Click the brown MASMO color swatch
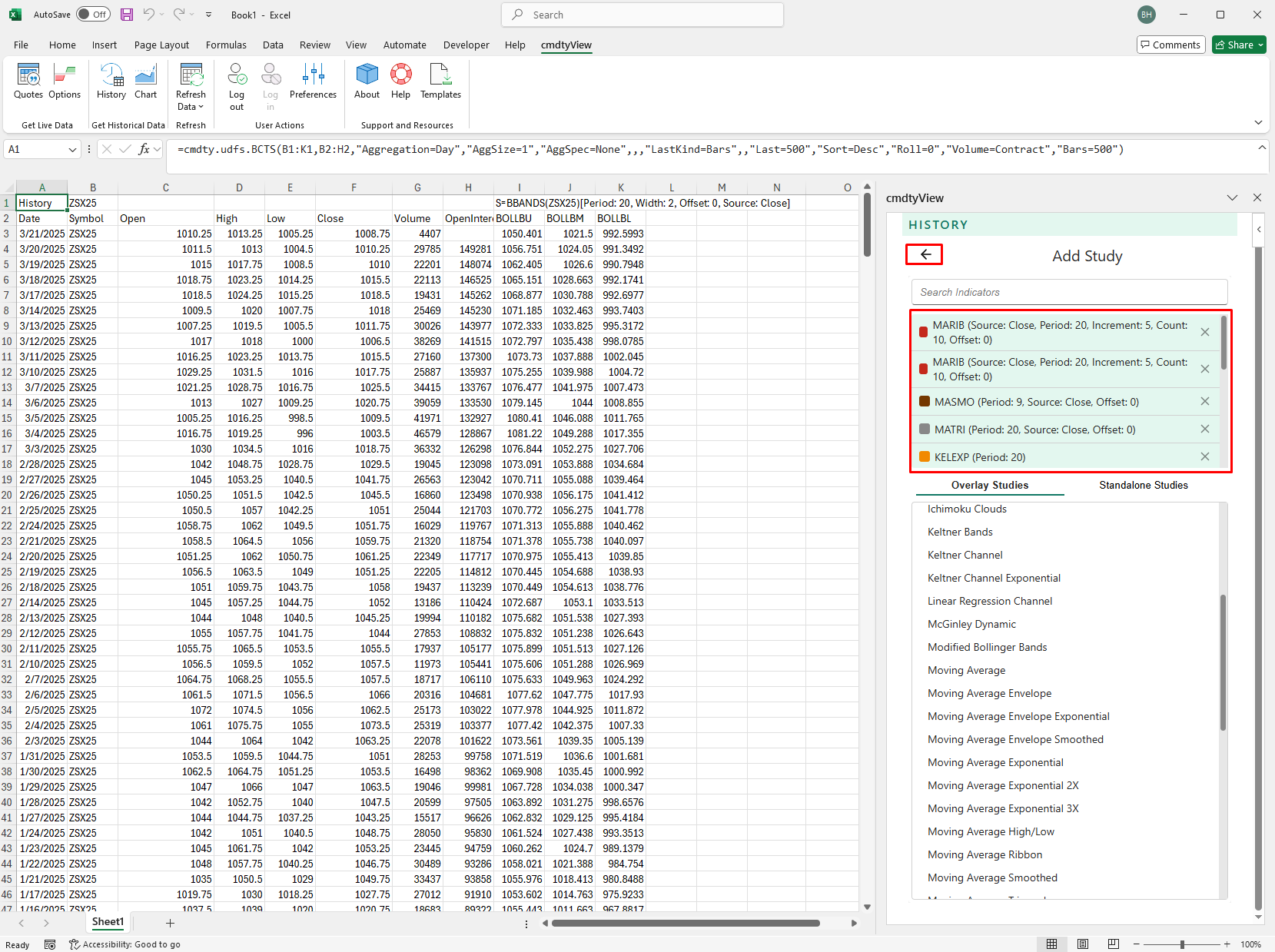The image size is (1275, 952). (925, 401)
